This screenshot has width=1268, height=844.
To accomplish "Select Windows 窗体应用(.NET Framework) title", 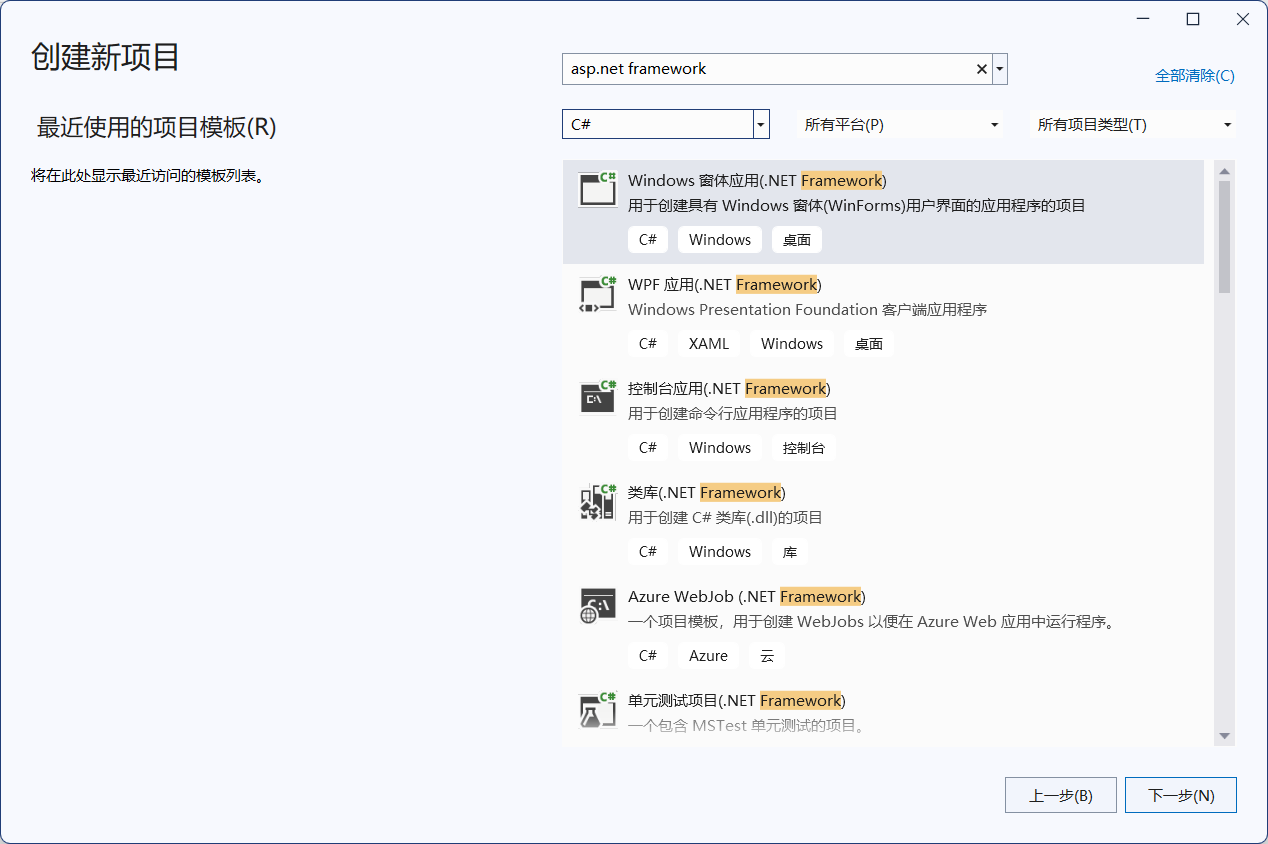I will coord(757,181).
